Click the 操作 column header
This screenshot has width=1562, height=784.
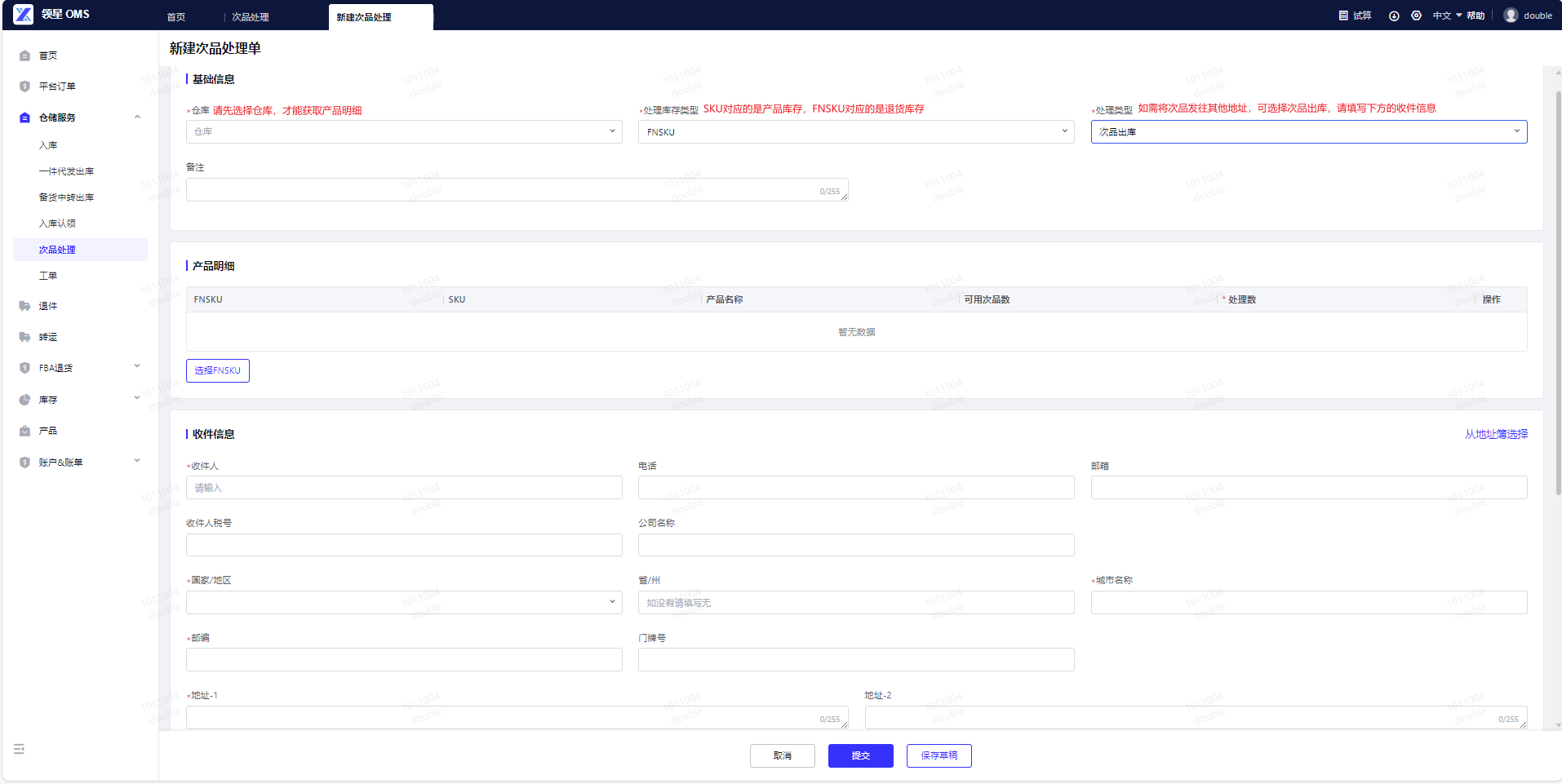pyautogui.click(x=1492, y=299)
